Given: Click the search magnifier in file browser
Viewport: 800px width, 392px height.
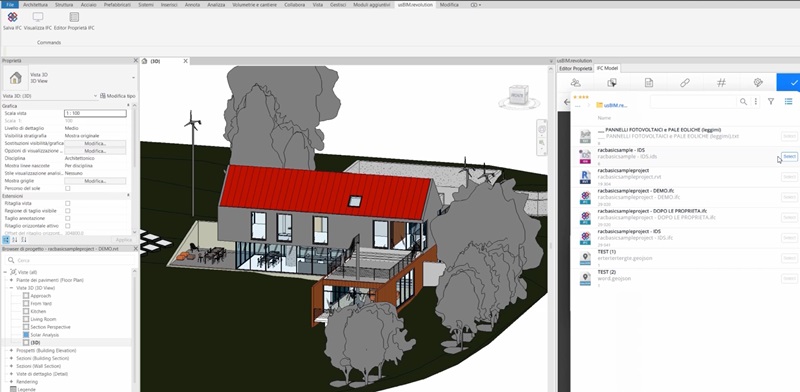Looking at the screenshot, I should point(743,102).
